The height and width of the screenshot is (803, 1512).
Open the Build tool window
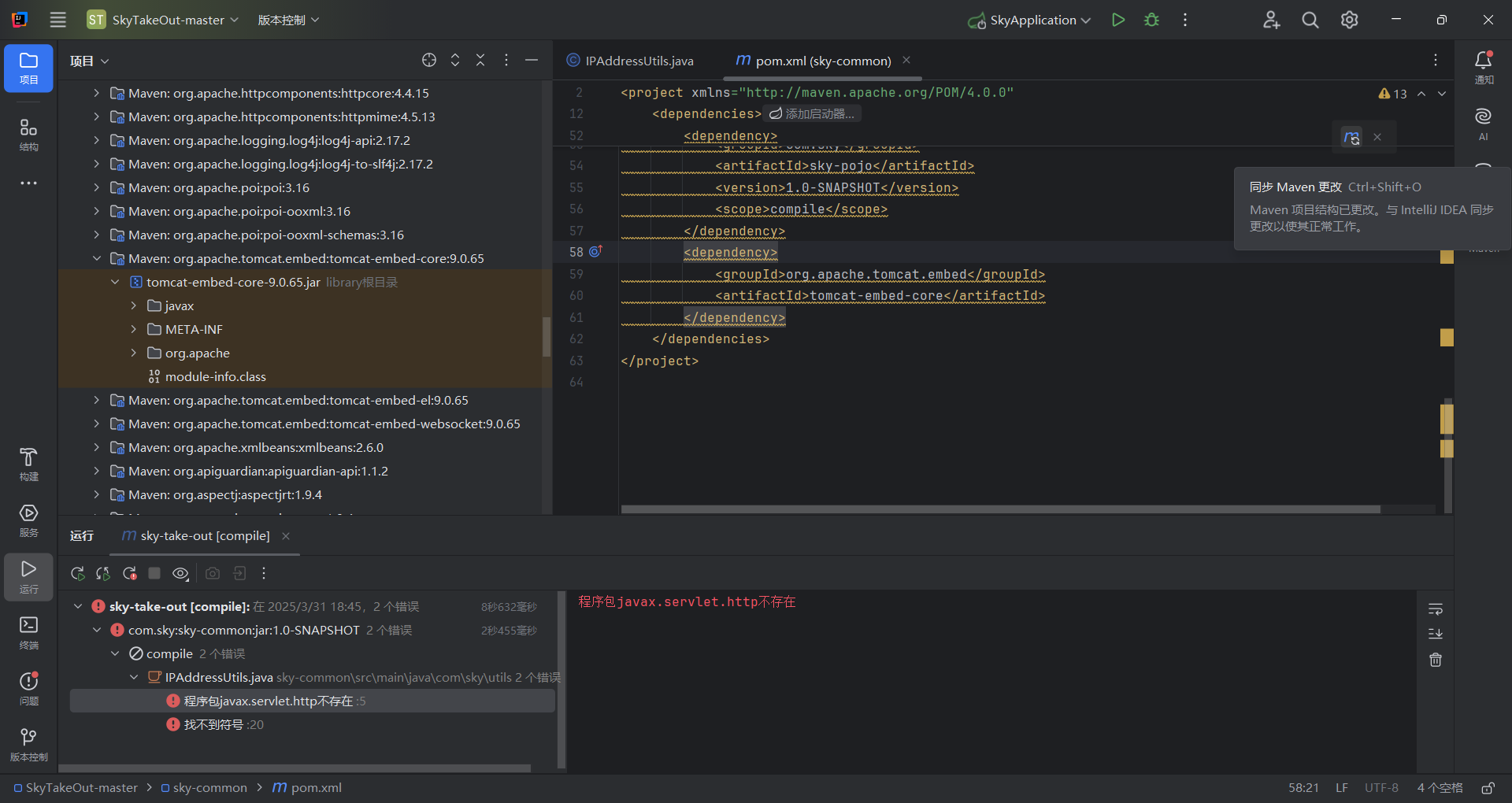point(28,464)
